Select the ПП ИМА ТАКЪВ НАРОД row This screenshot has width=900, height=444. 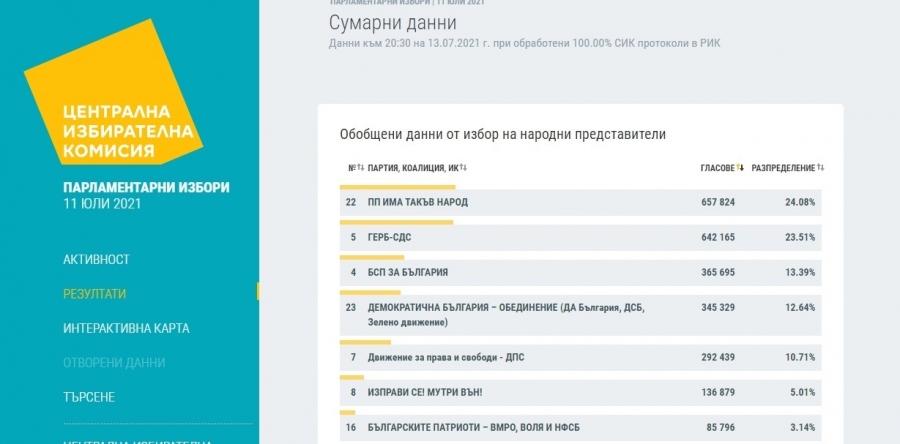point(580,202)
